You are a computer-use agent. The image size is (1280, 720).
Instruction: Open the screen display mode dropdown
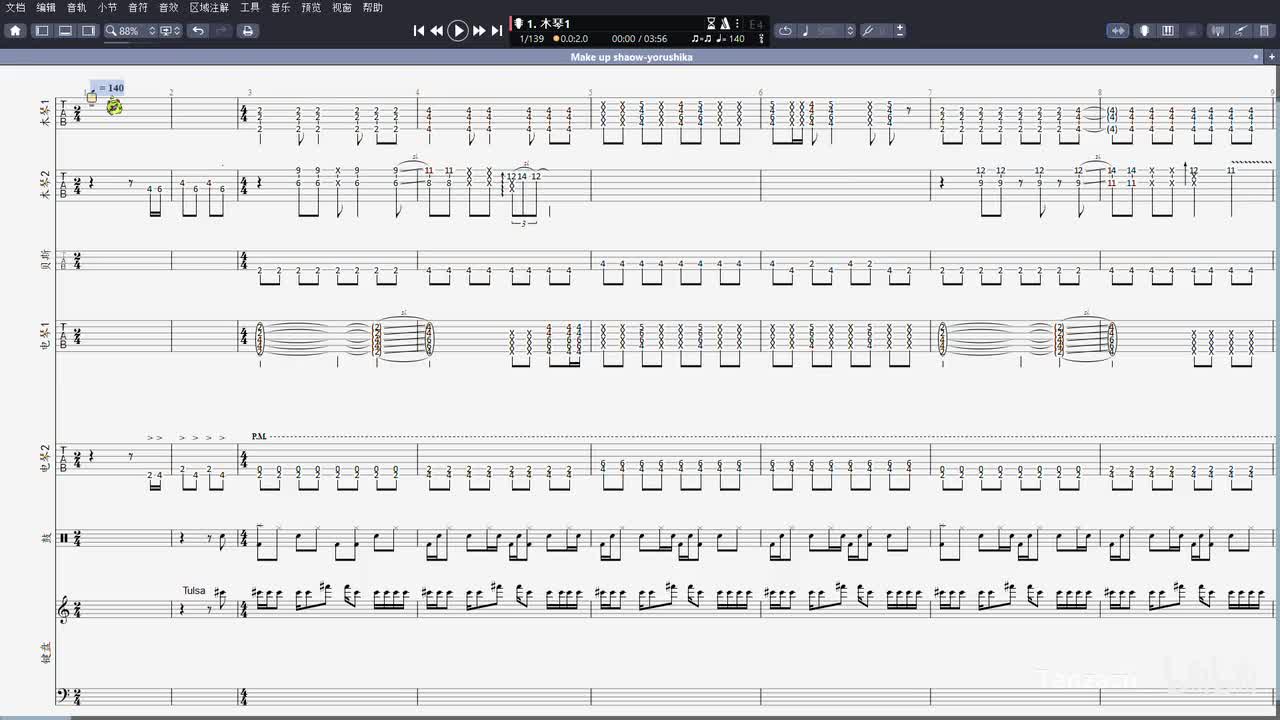pyautogui.click(x=169, y=31)
